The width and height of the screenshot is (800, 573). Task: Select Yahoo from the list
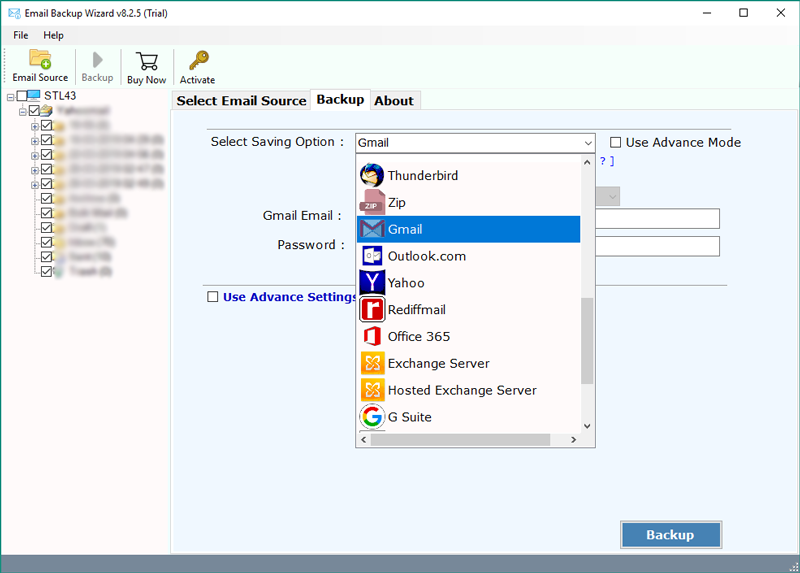coord(468,283)
